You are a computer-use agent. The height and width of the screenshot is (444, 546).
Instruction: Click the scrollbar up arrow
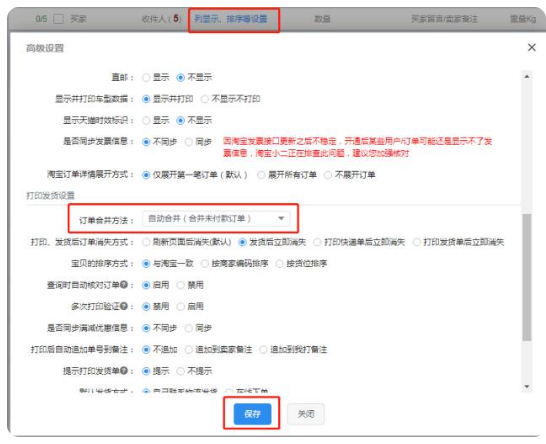pos(527,77)
